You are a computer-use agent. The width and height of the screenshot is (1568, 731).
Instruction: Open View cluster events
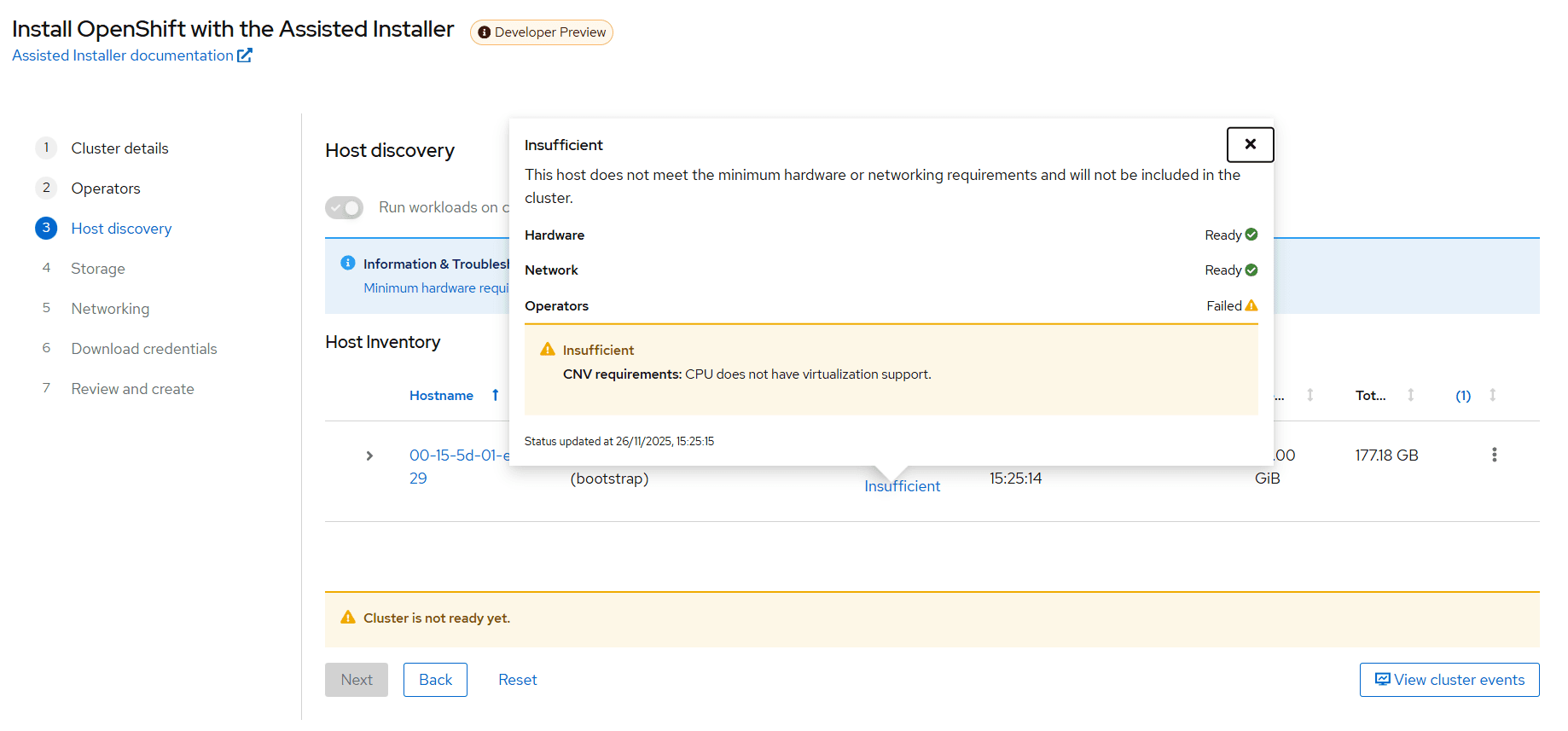[1449, 680]
